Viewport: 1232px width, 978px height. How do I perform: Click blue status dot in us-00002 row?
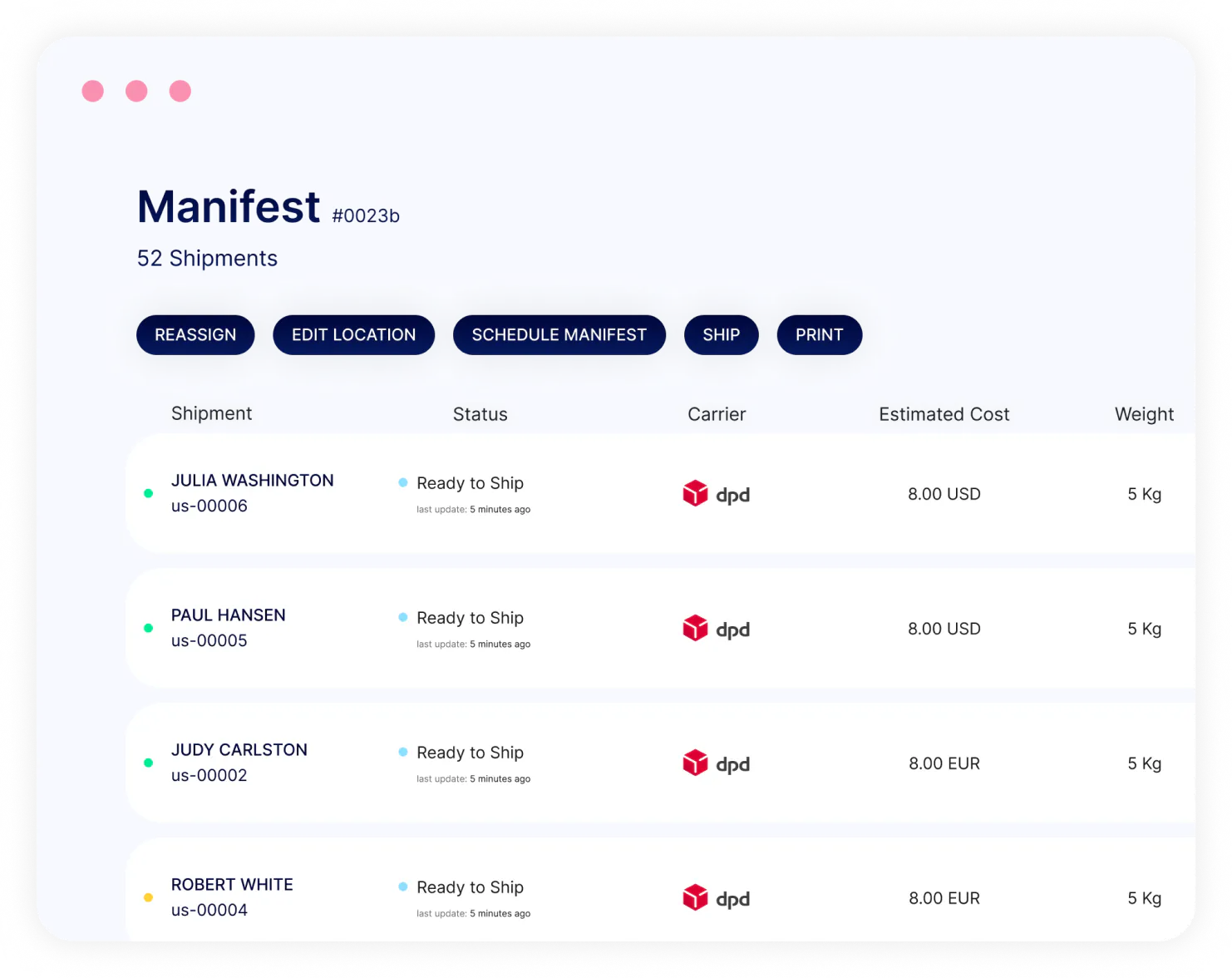coord(403,752)
